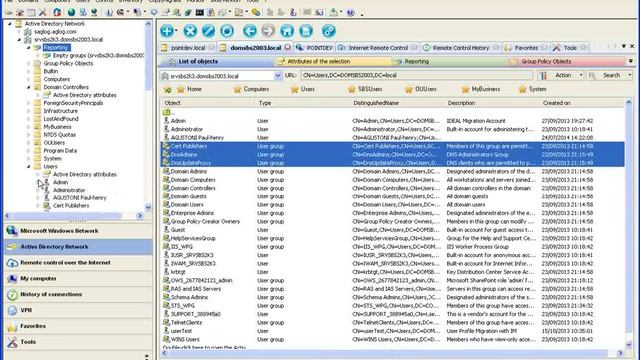Open the Favorites tab in the tab bar
Screen dimensions: 640x360
point(526,48)
